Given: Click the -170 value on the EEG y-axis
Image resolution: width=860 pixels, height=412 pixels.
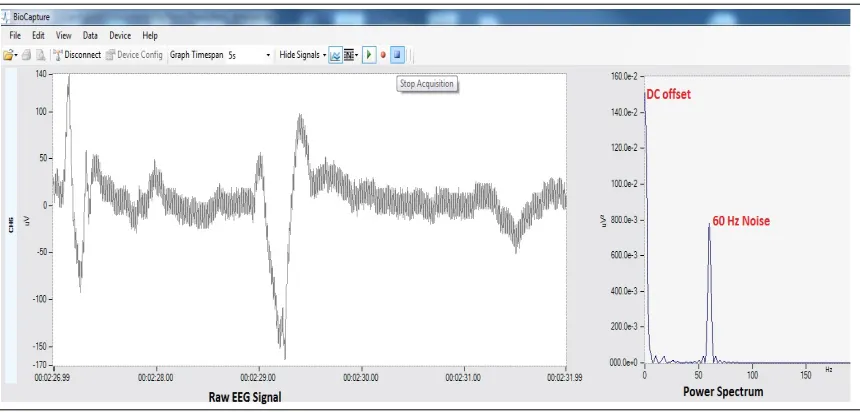Looking at the screenshot, I should click(41, 364).
